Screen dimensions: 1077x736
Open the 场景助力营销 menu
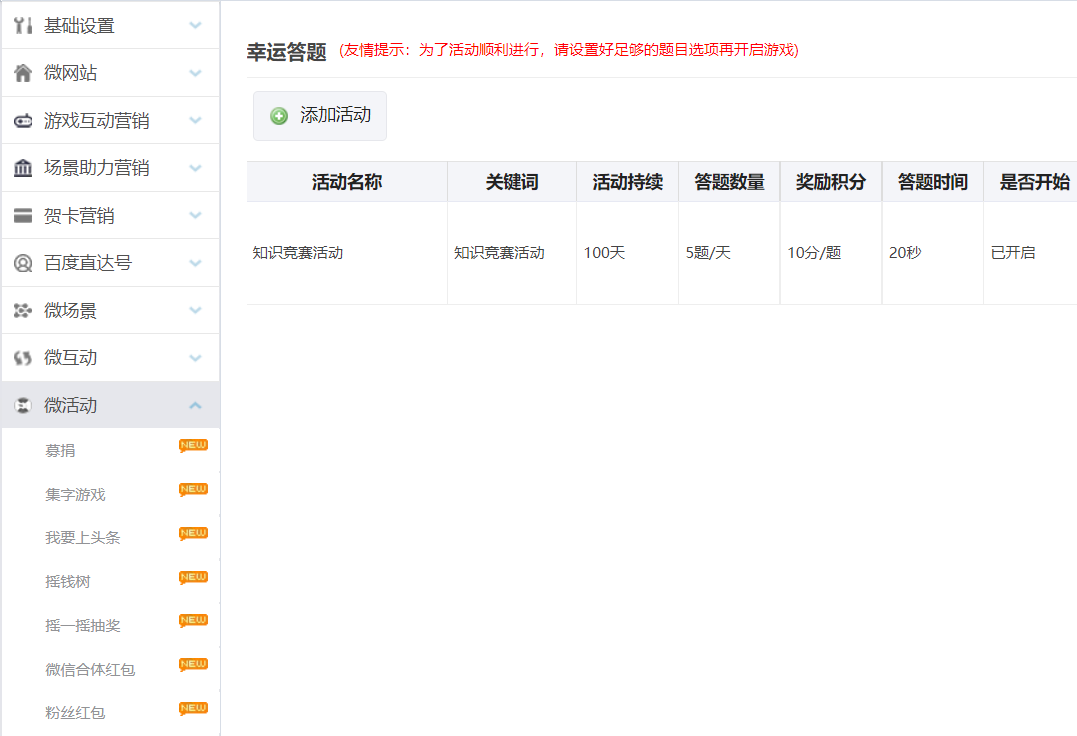click(x=110, y=168)
